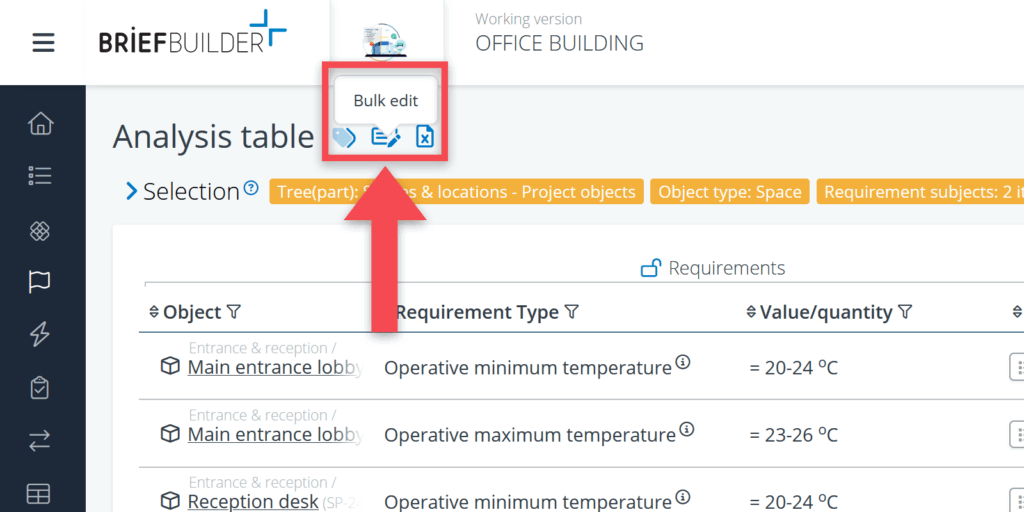
Task: Open the transfer arrows sidebar icon
Action: click(x=40, y=441)
